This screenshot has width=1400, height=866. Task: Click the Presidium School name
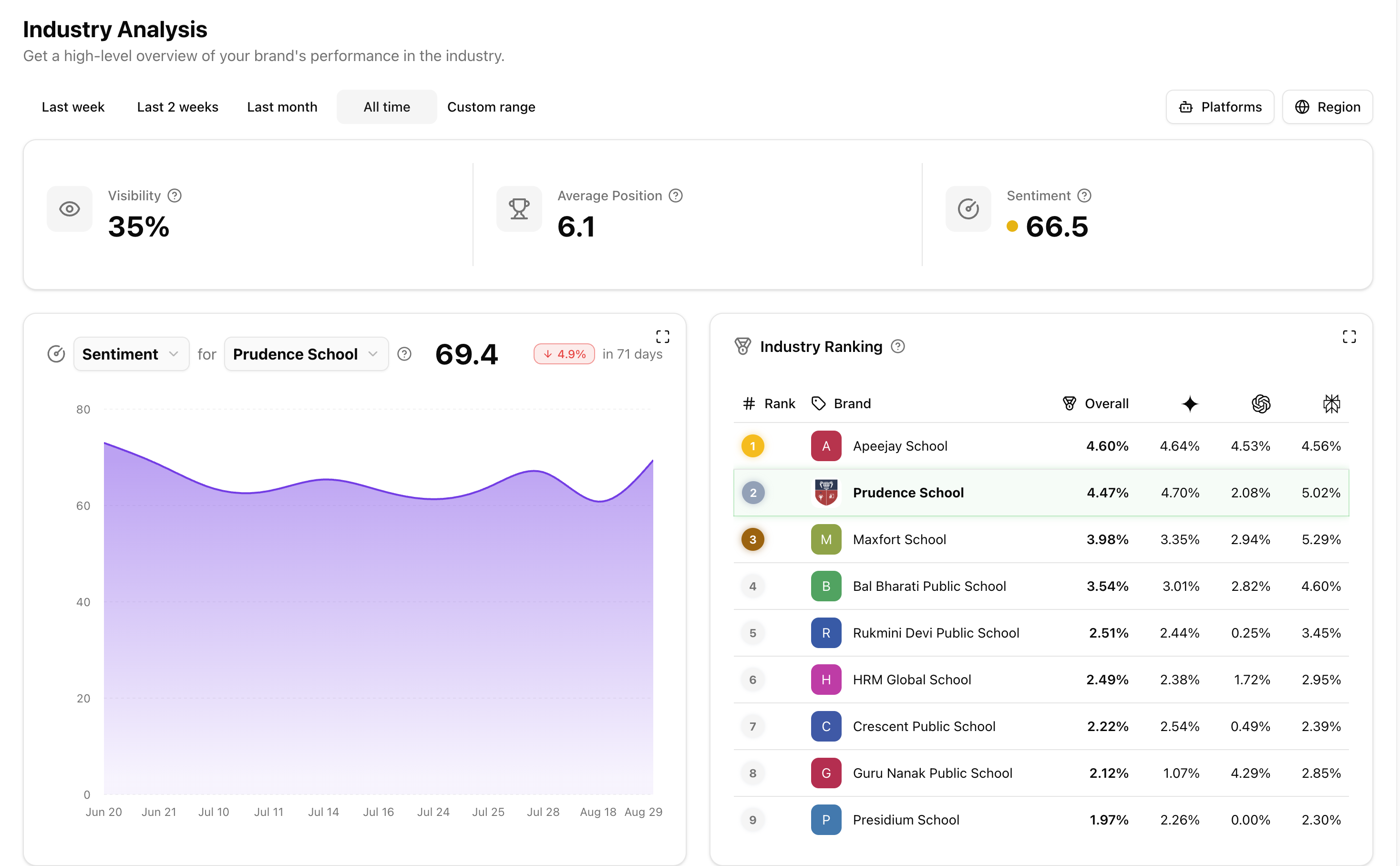coord(906,820)
